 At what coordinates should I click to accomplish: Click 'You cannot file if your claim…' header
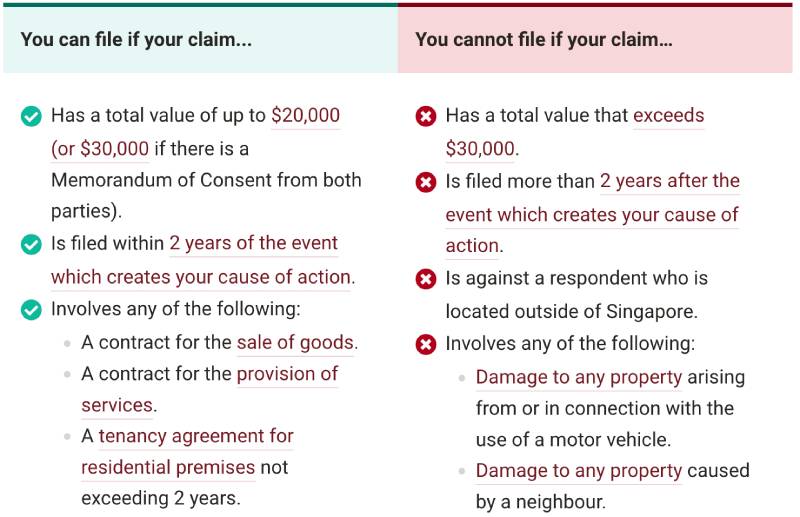click(x=544, y=40)
